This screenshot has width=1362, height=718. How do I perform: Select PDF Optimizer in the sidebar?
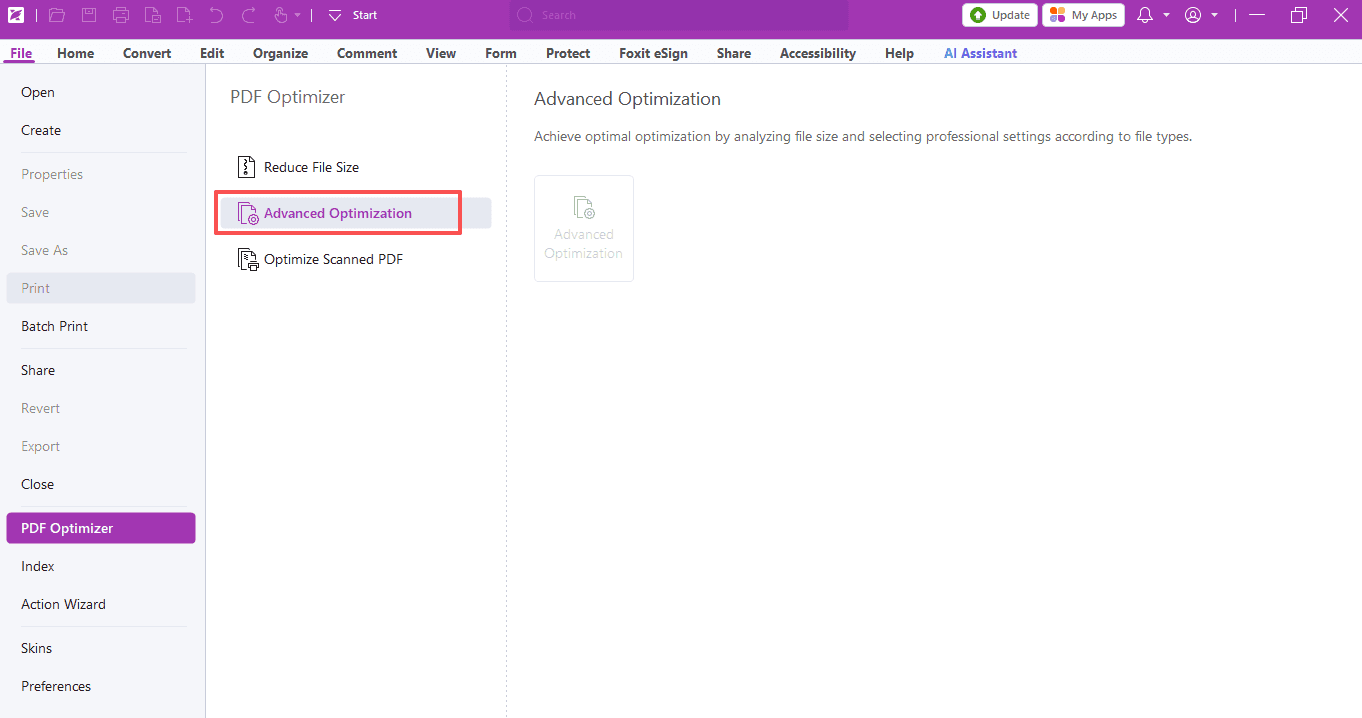point(101,528)
